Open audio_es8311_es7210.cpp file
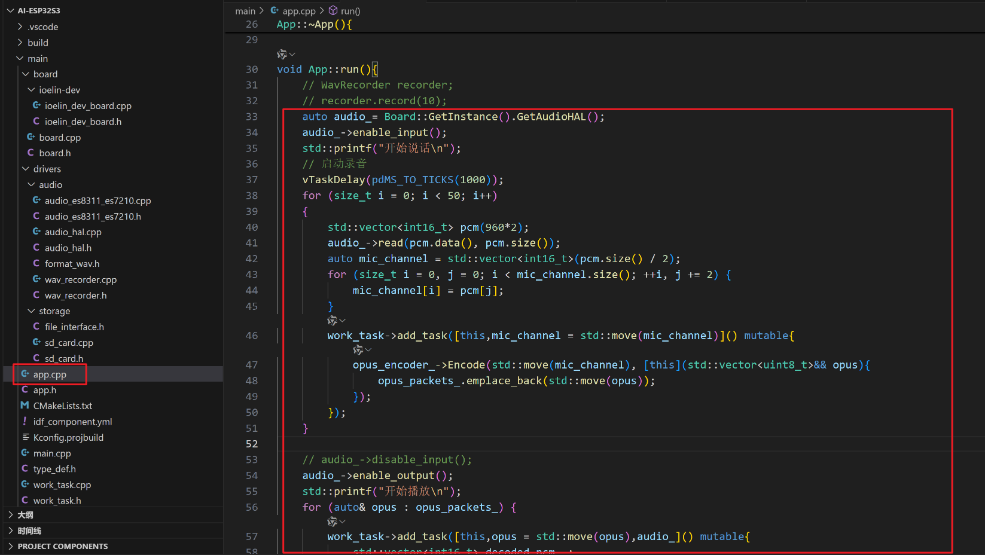Screen dimensions: 985x555 pyautogui.click(x=98, y=201)
